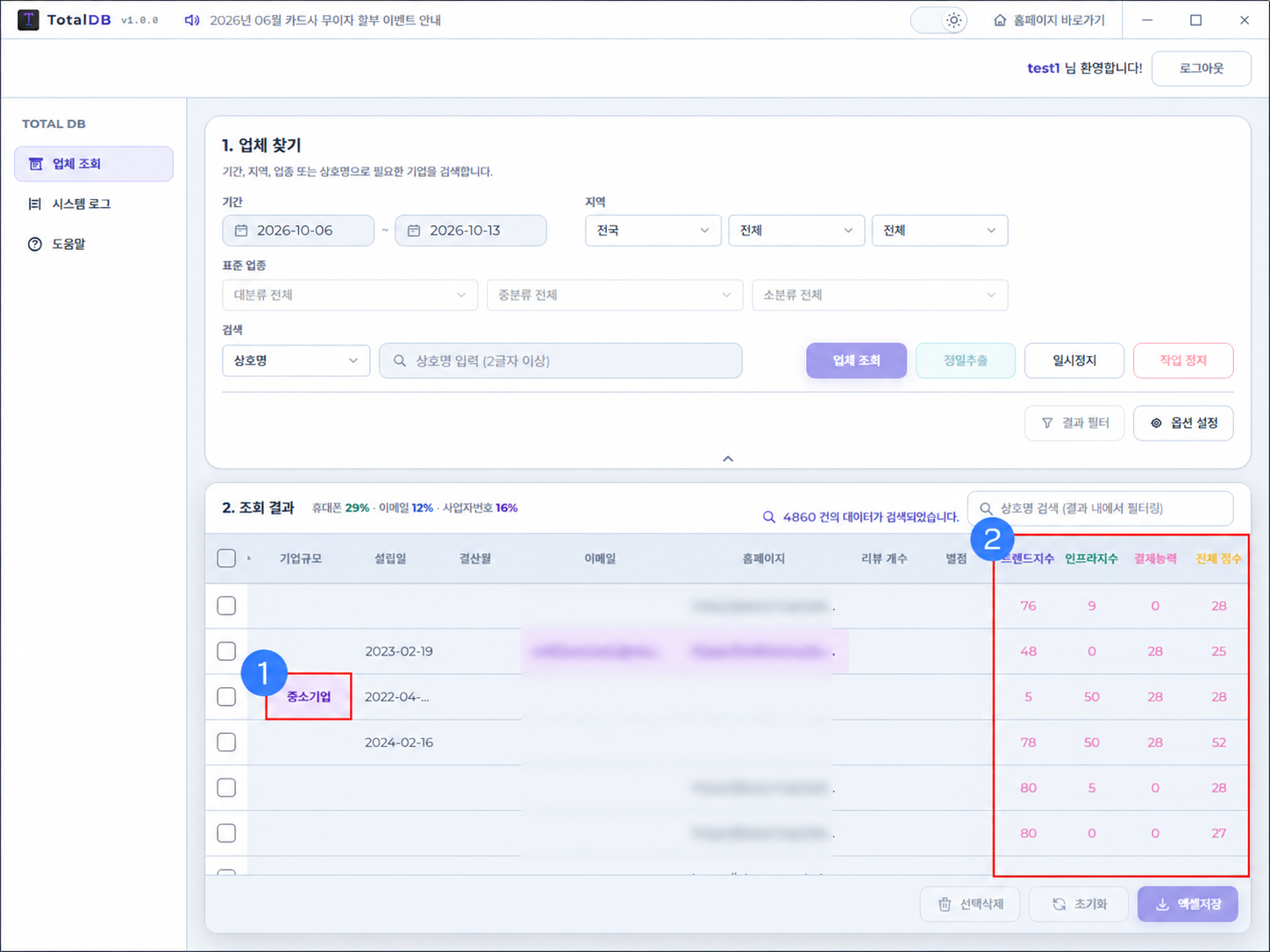This screenshot has width=1270, height=952.
Task: Check the row dated 2023-02-19
Action: tap(226, 651)
